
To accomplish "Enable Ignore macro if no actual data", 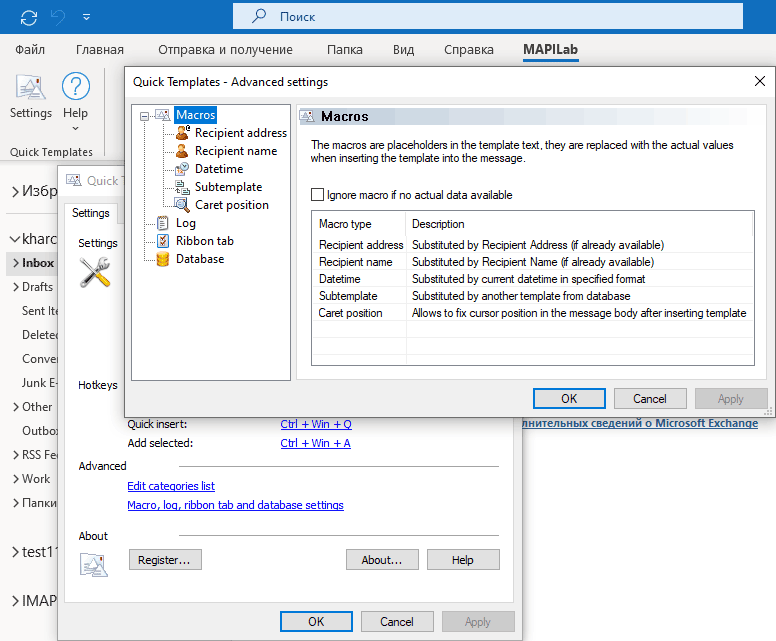I will pyautogui.click(x=318, y=195).
